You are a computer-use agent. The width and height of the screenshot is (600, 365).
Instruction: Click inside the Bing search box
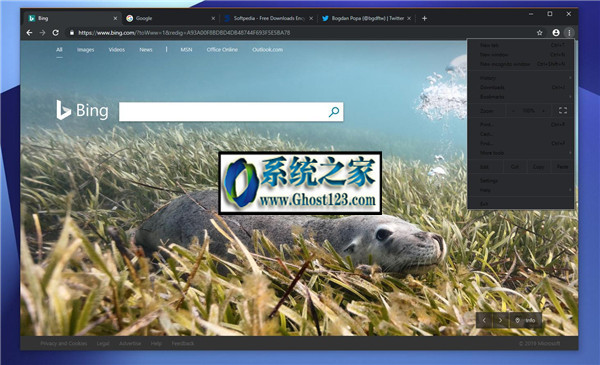(223, 112)
